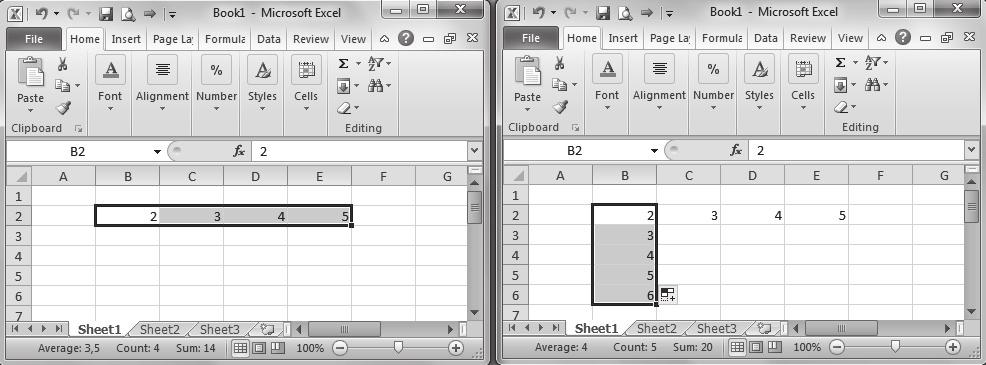Expand the Font group dropdown in left window
Screen dimensions: 986x365
tap(110, 109)
